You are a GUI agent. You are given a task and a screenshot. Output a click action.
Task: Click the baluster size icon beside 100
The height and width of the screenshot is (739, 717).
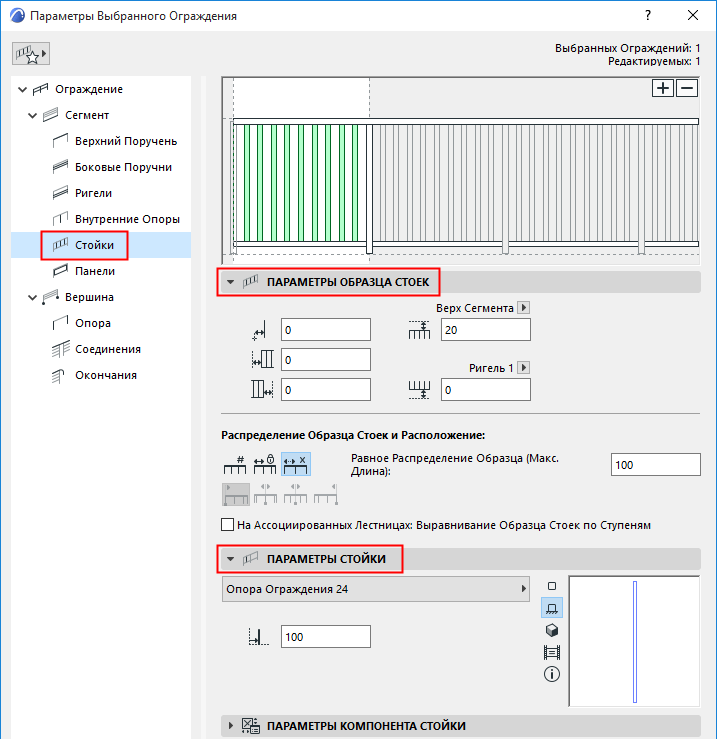tap(258, 637)
